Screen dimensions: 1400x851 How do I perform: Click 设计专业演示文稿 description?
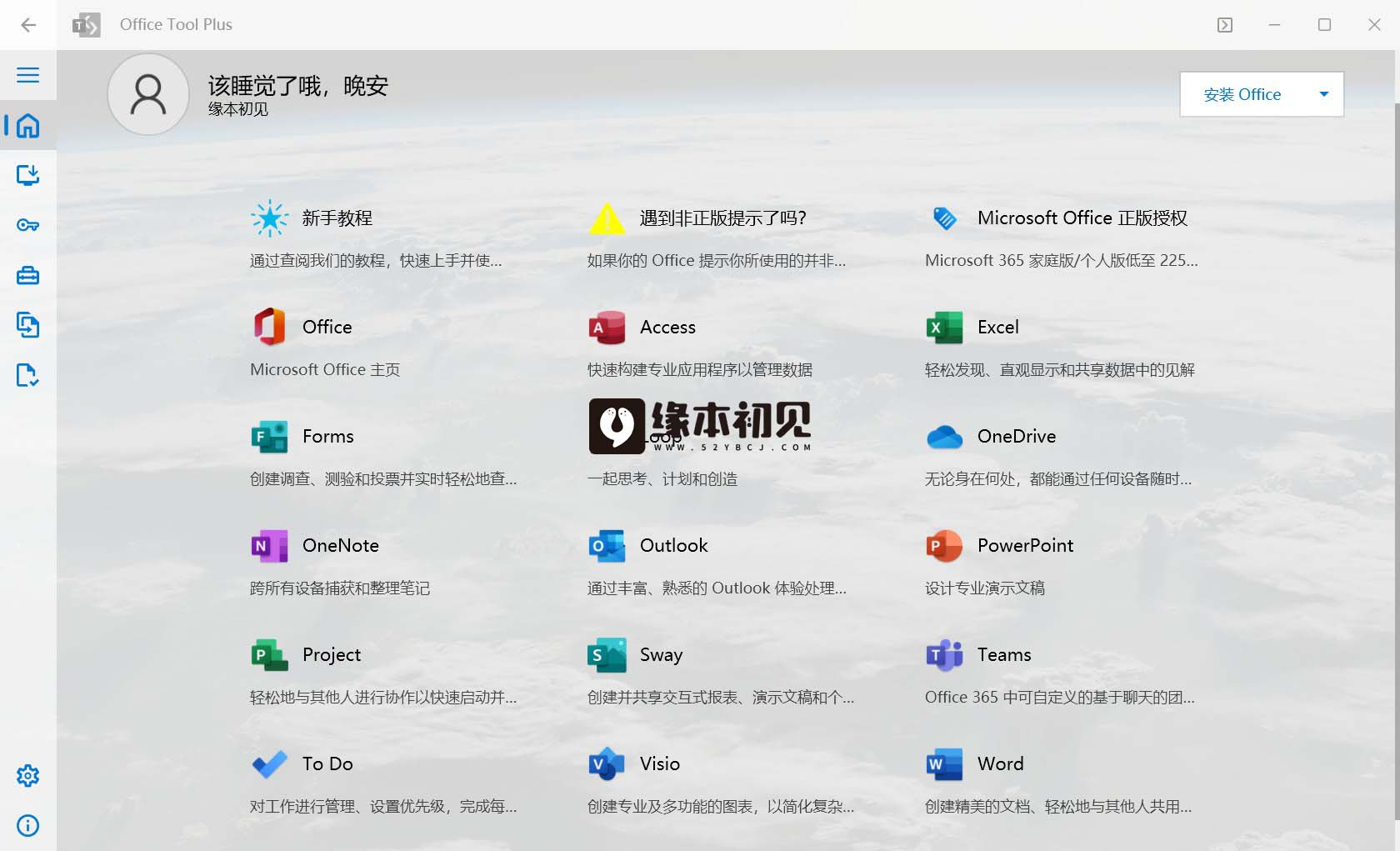coord(985,588)
